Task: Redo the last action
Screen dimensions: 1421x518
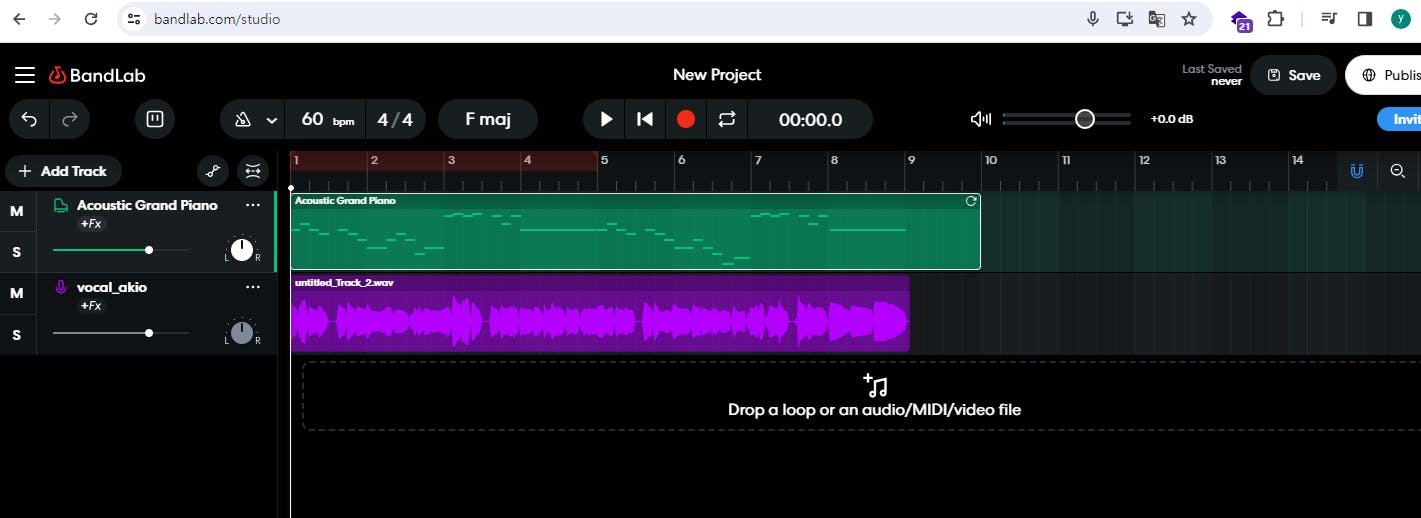Action: tap(70, 120)
